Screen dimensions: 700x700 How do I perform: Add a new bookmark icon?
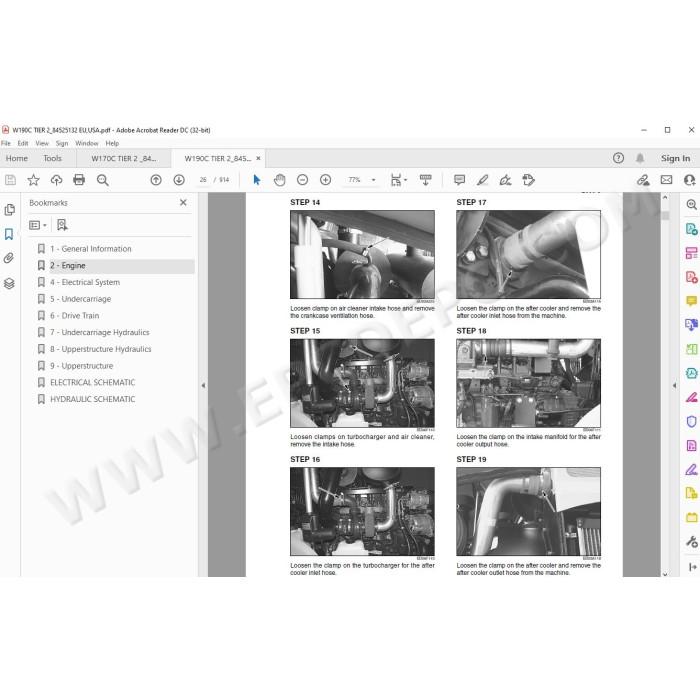point(62,225)
